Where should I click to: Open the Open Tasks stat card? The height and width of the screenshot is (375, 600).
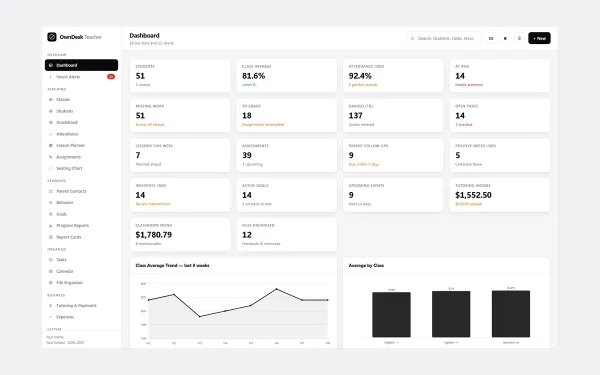[x=500, y=115]
